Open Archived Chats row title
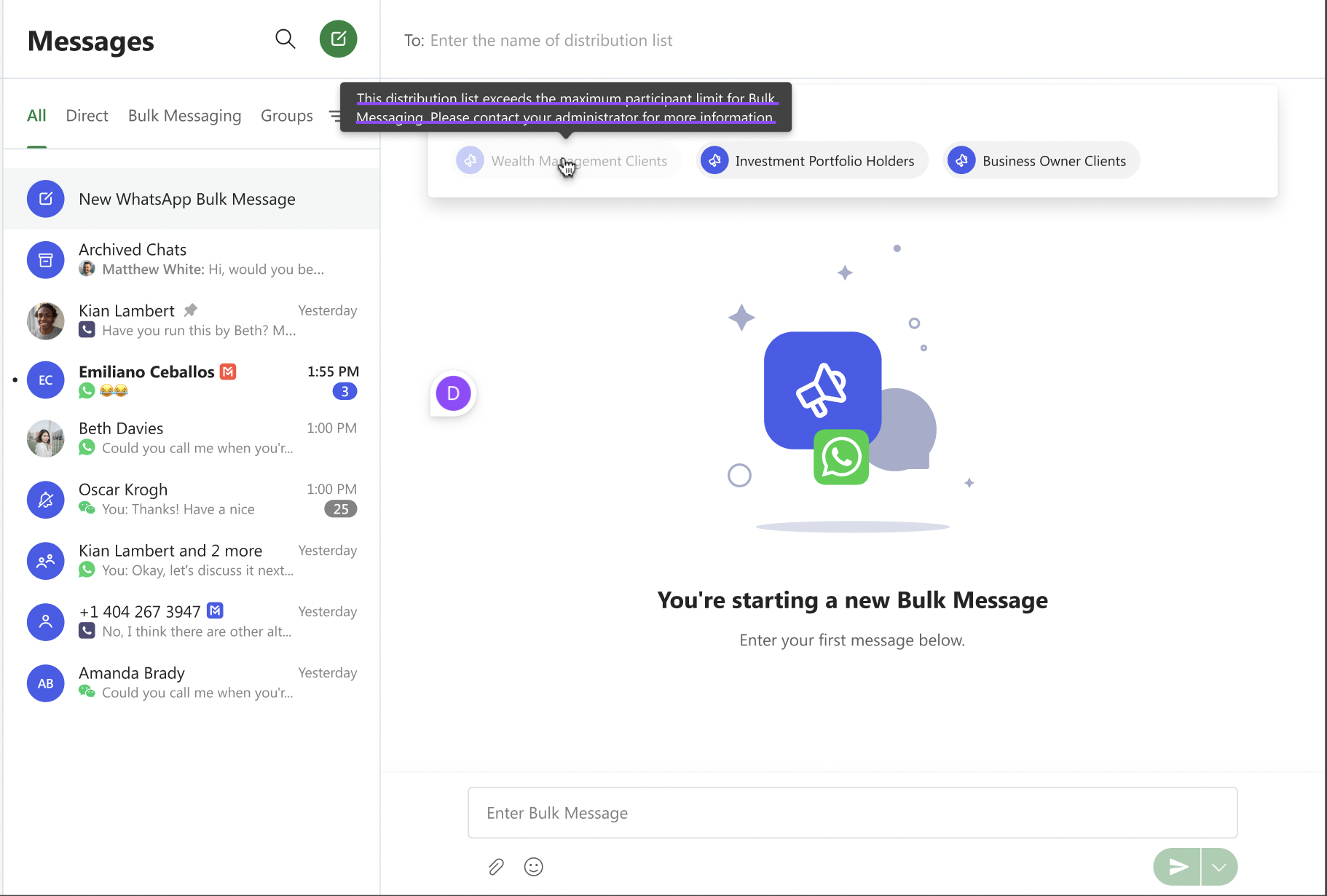The width and height of the screenshot is (1327, 896). (133, 250)
